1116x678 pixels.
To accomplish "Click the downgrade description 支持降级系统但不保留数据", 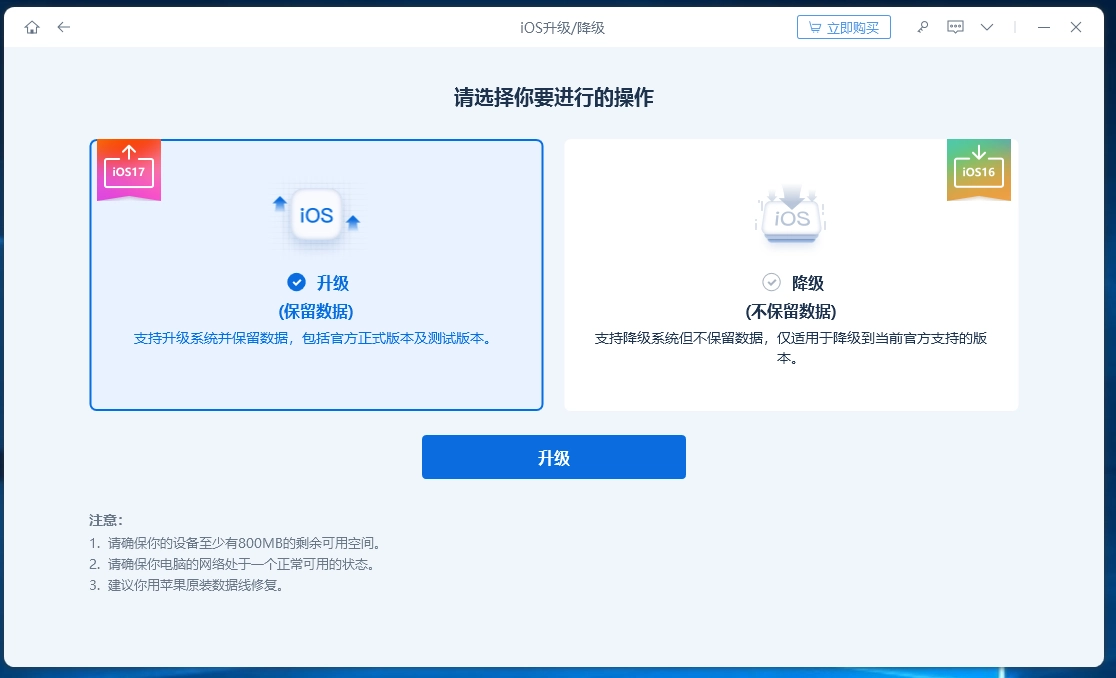I will (791, 348).
